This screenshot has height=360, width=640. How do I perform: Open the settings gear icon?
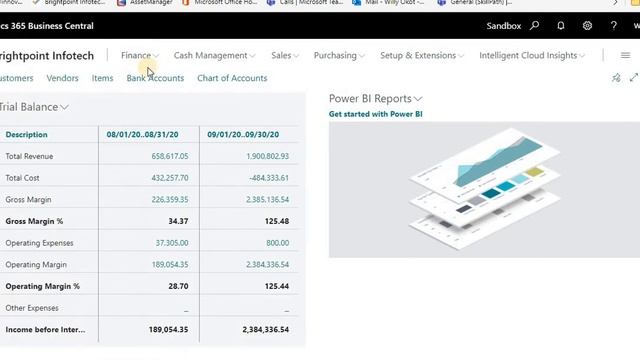click(587, 26)
